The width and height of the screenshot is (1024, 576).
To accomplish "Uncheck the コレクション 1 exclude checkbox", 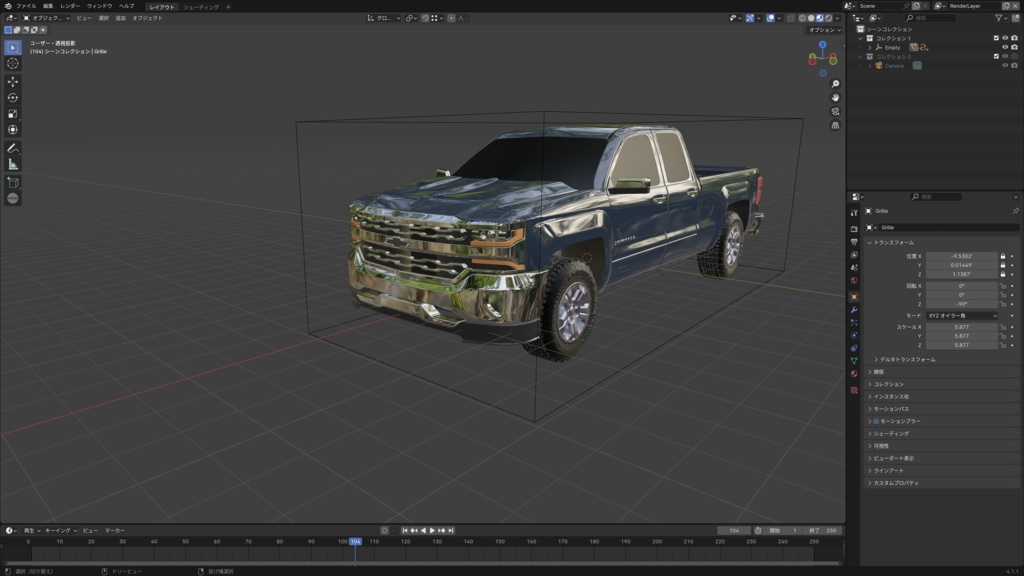I will pos(996,38).
